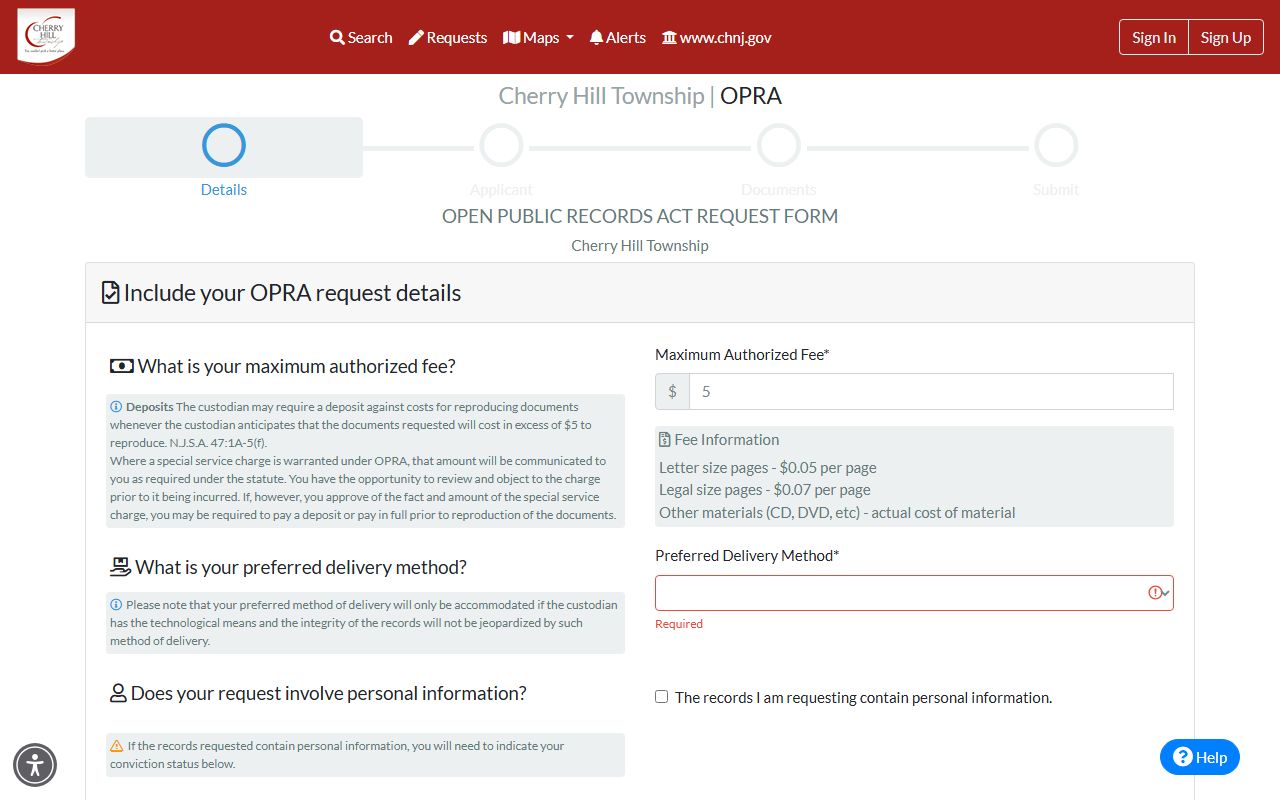Click the pencil icon beside Requests
This screenshot has height=800, width=1280.
tap(416, 37)
